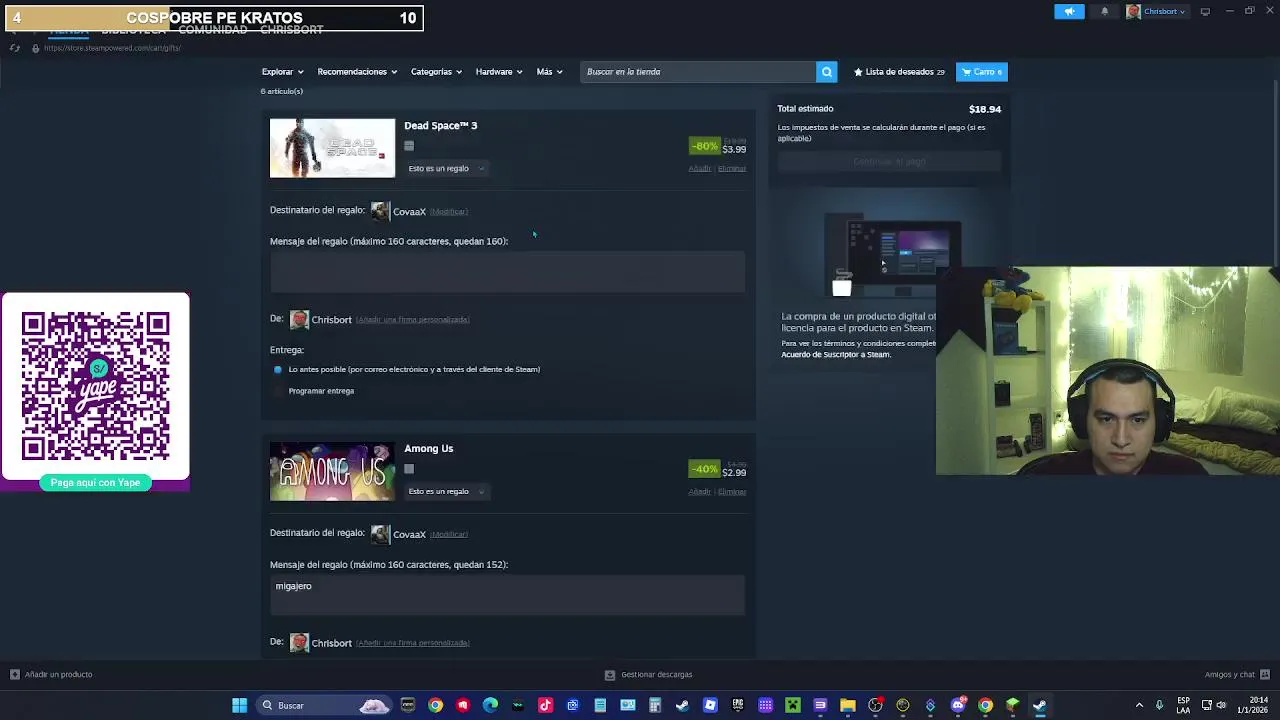Expand the Explorar menu
This screenshot has width=1280, height=720.
282,72
